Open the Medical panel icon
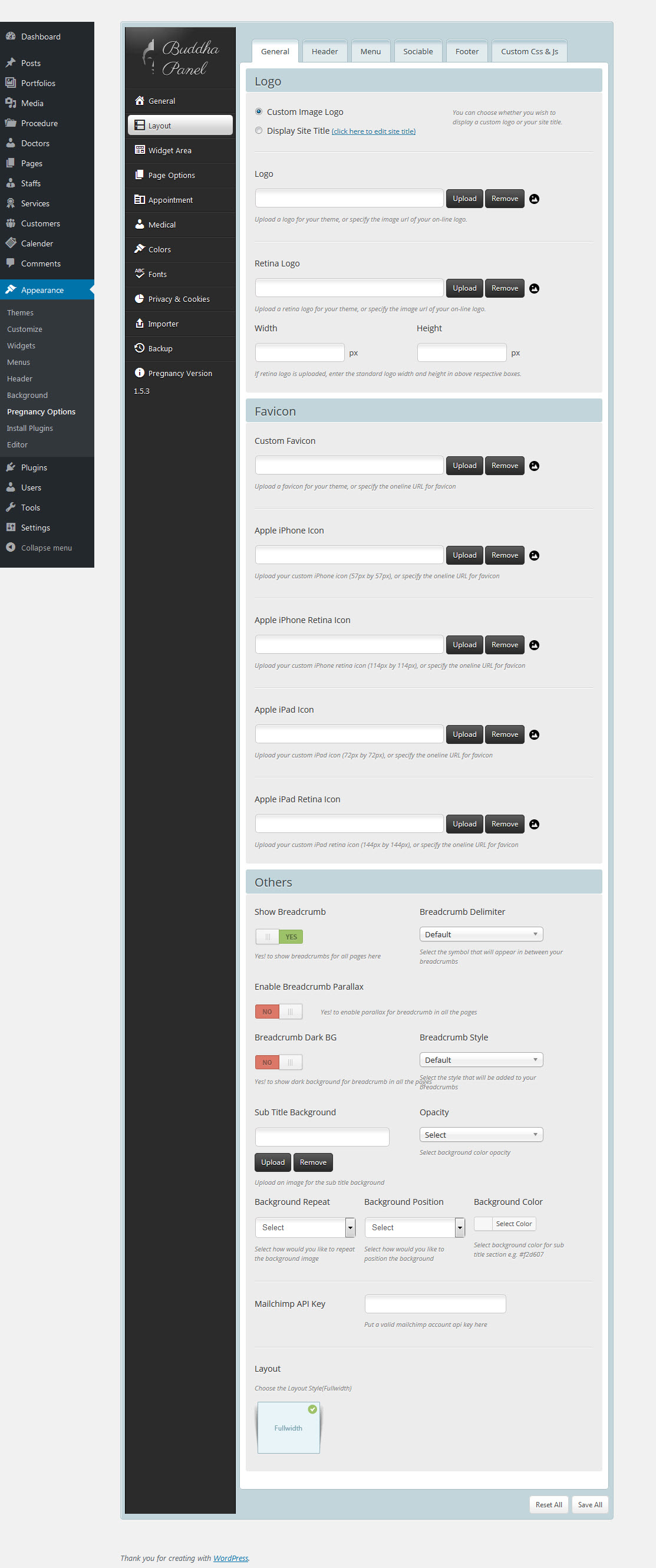Screen dimensions: 656x1568 (139, 224)
